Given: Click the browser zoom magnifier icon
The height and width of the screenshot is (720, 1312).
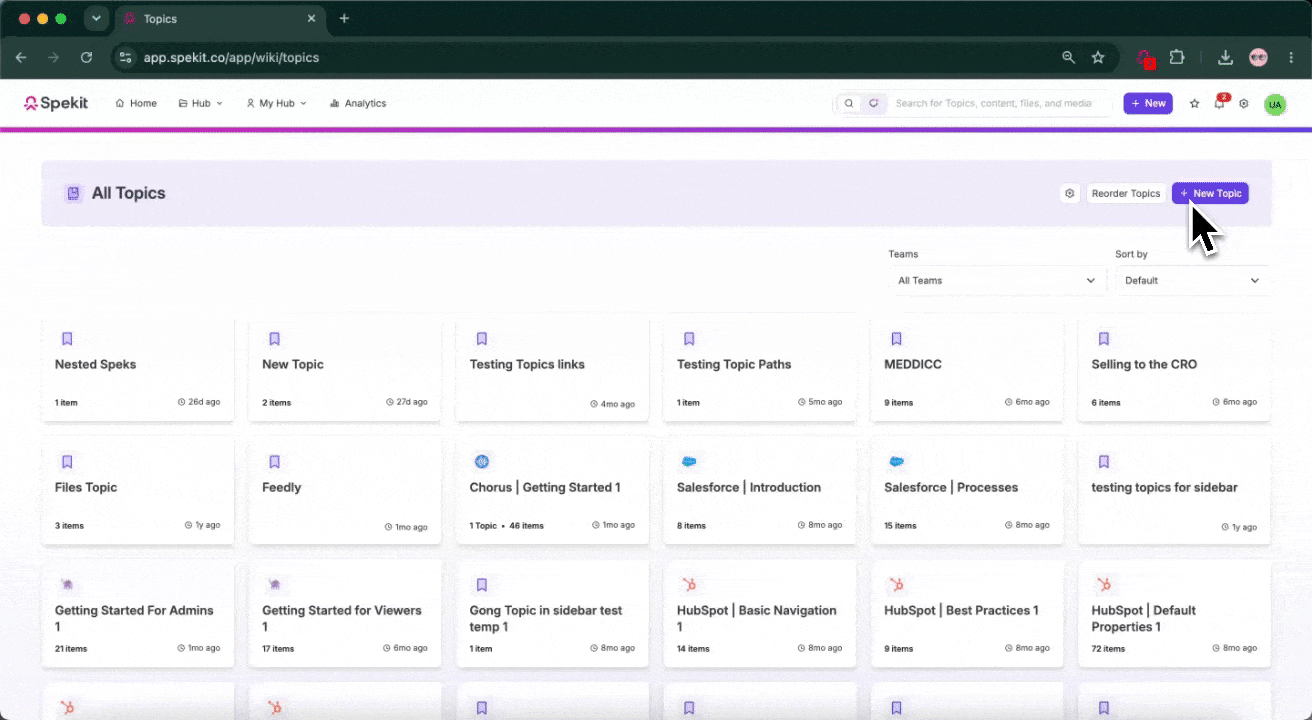Looking at the screenshot, I should click(1068, 58).
